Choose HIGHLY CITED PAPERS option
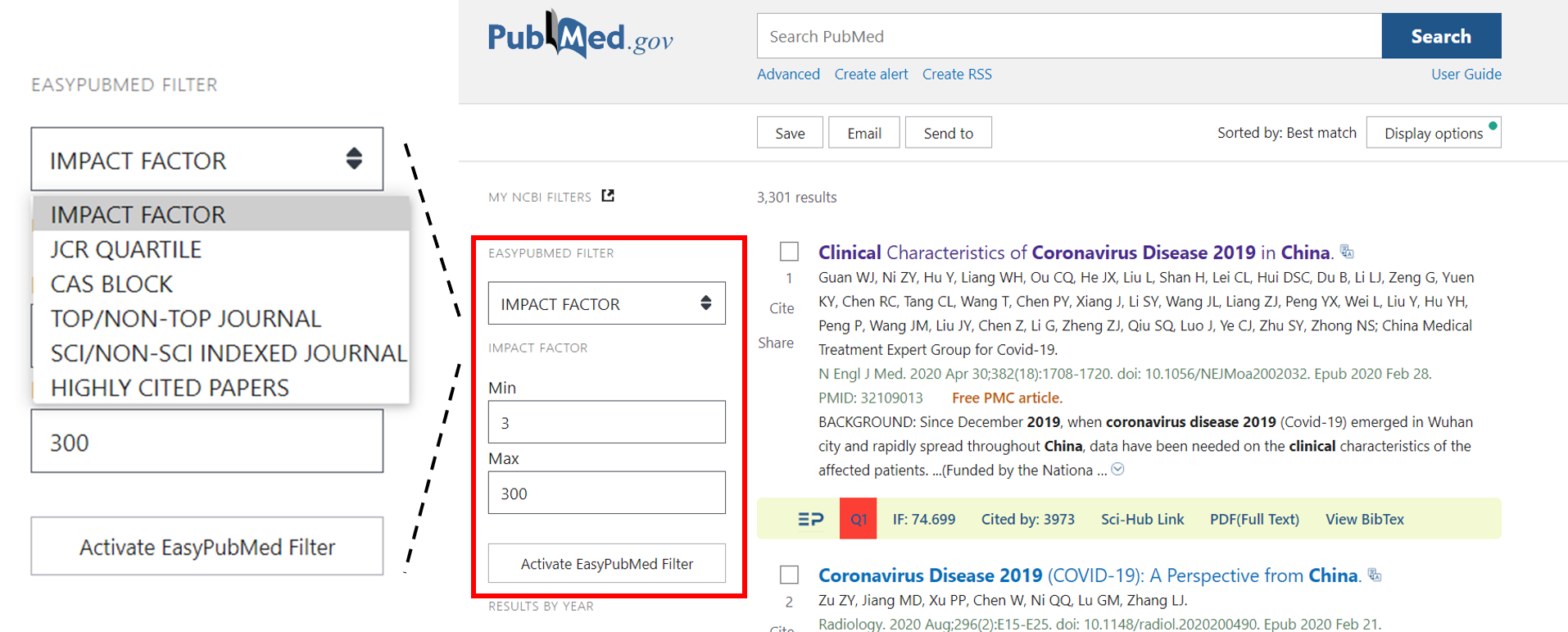Image resolution: width=1568 pixels, height=632 pixels. 221,387
